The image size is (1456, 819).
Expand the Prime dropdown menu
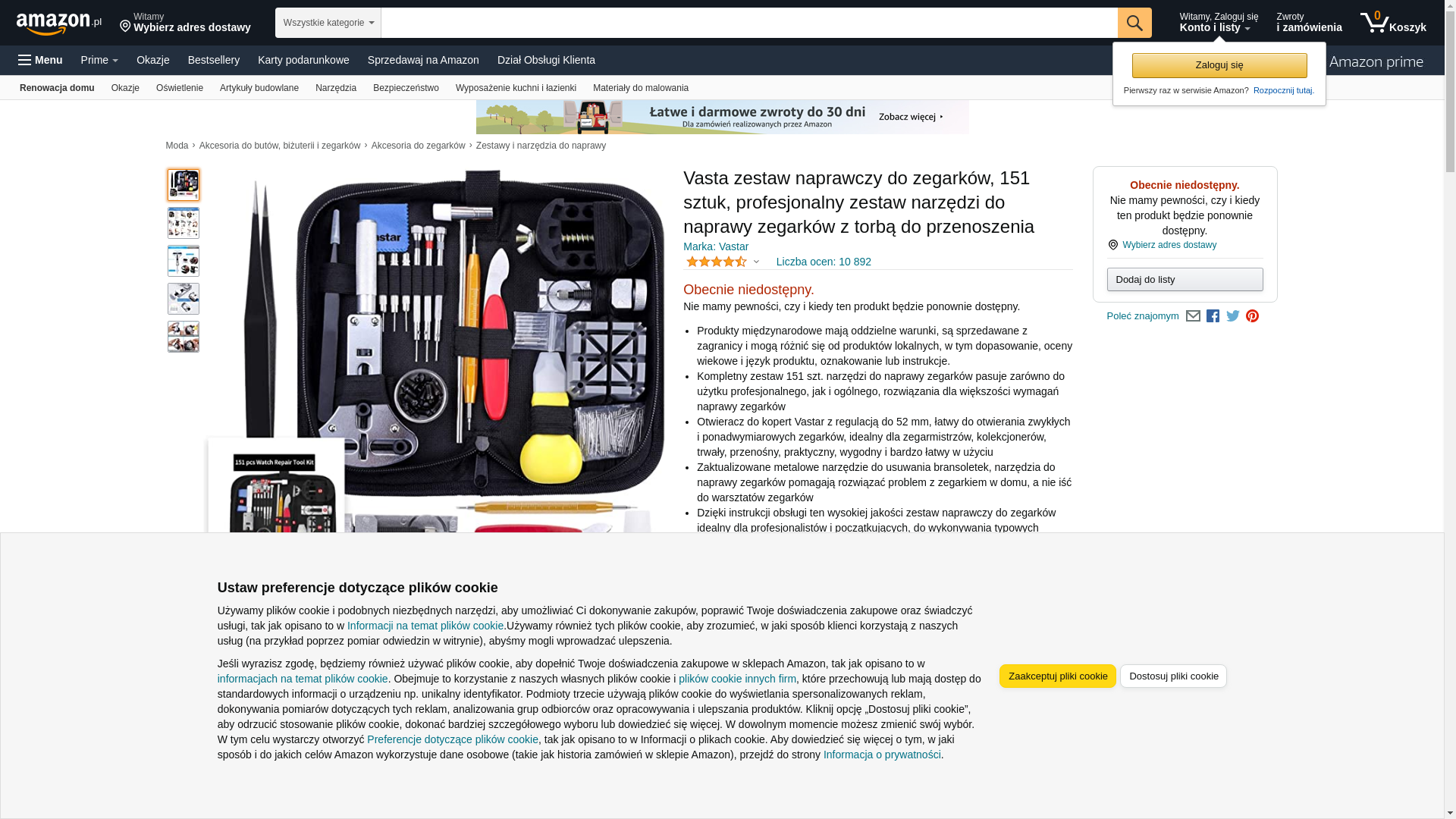pos(99,60)
